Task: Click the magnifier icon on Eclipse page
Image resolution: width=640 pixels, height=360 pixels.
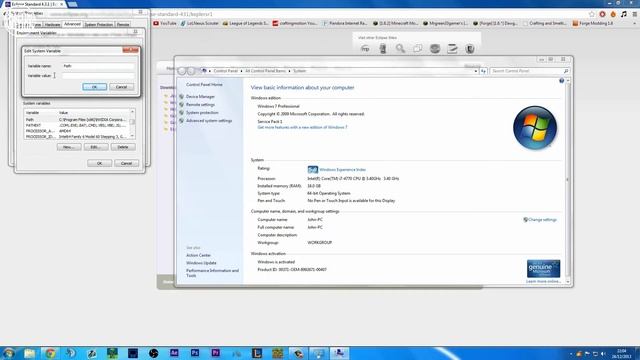Action: pos(400,49)
